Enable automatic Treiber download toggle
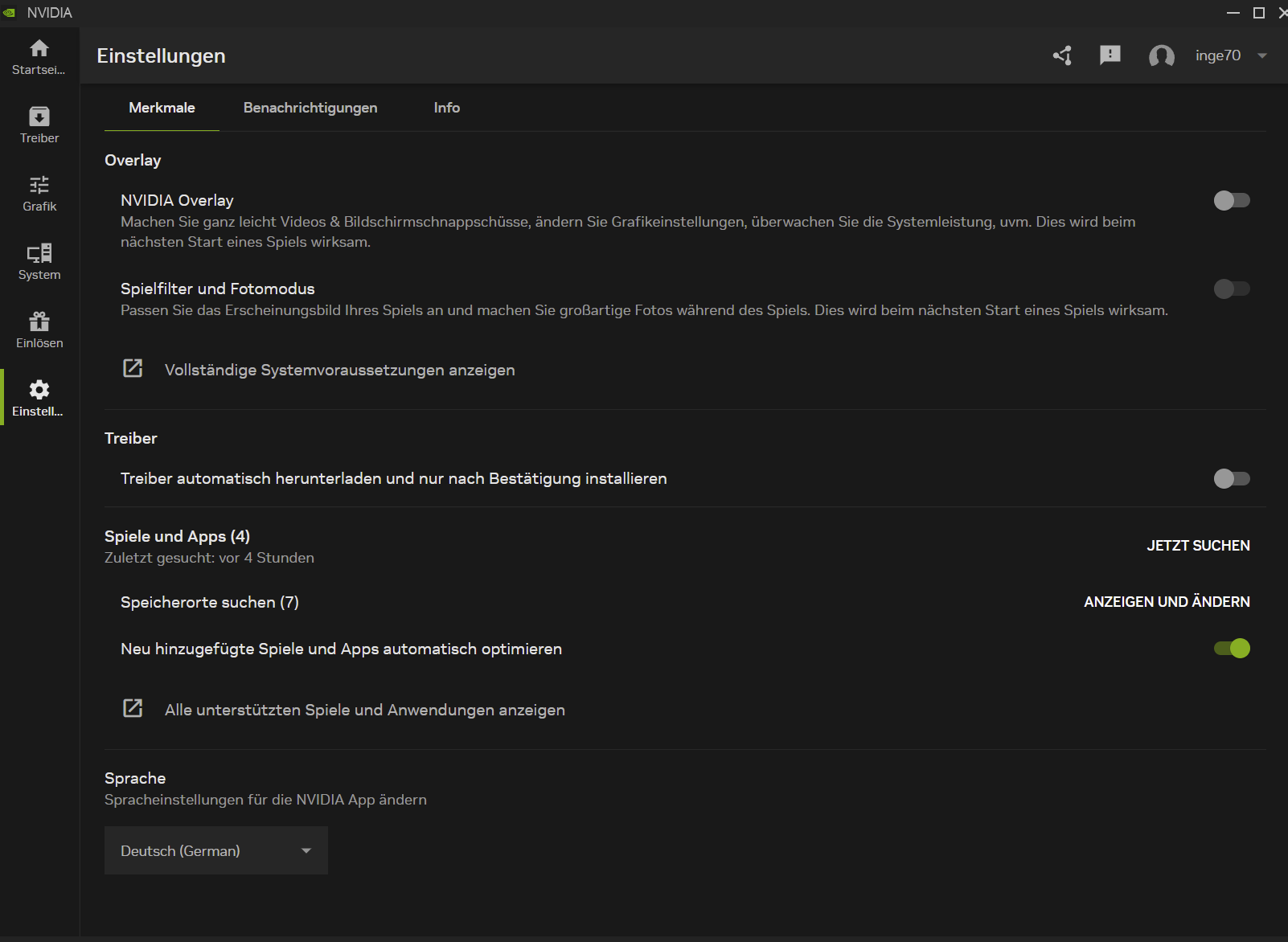The height and width of the screenshot is (942, 1288). tap(1232, 479)
